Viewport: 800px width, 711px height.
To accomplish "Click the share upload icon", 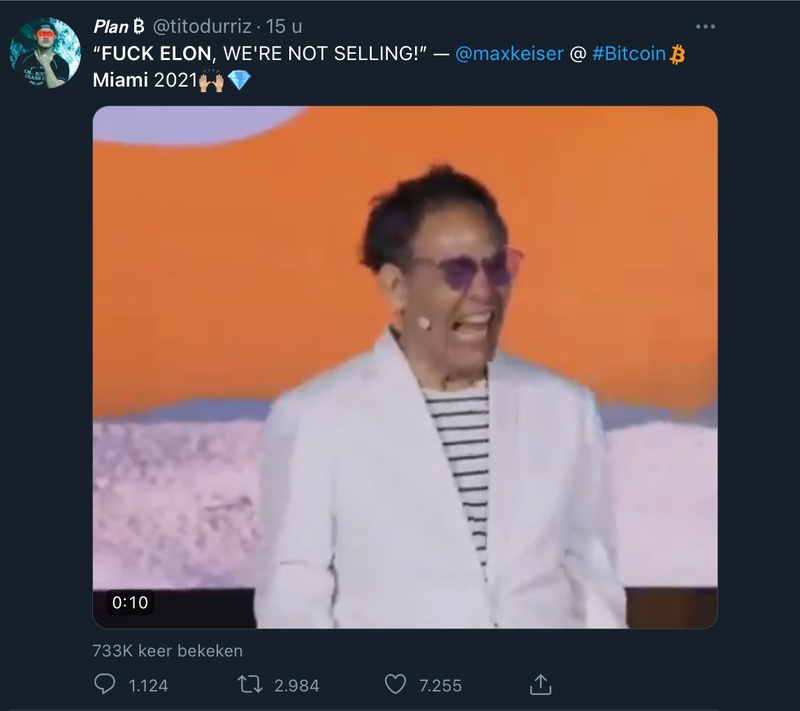I will [x=540, y=685].
